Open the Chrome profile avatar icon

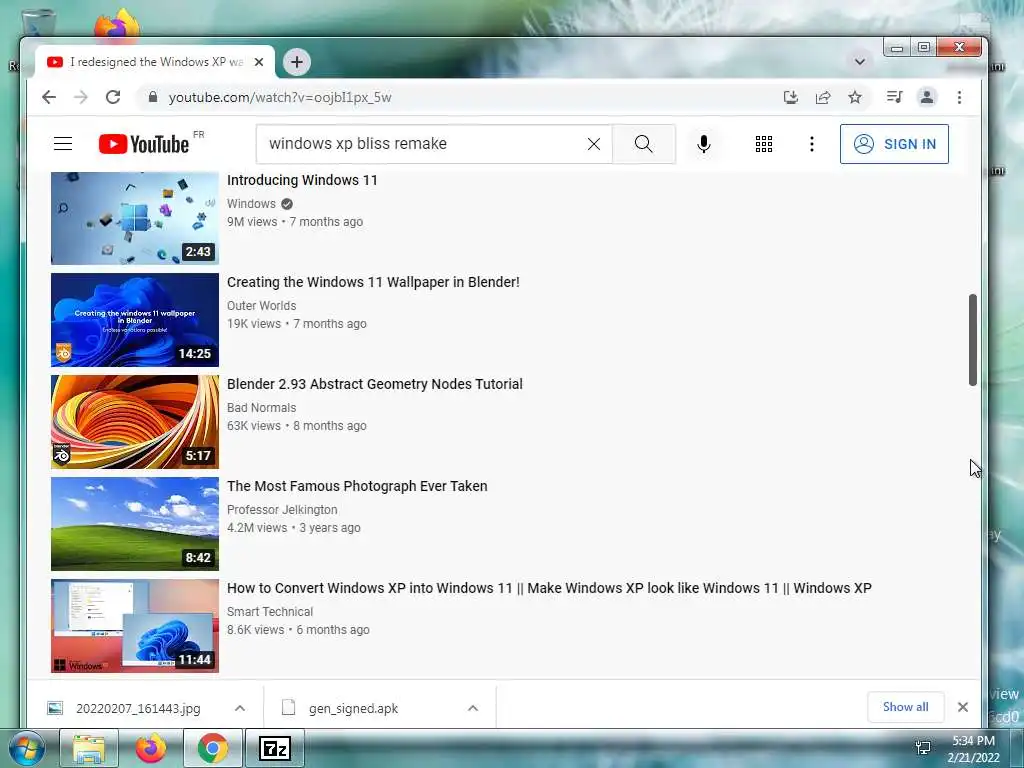pyautogui.click(x=926, y=97)
